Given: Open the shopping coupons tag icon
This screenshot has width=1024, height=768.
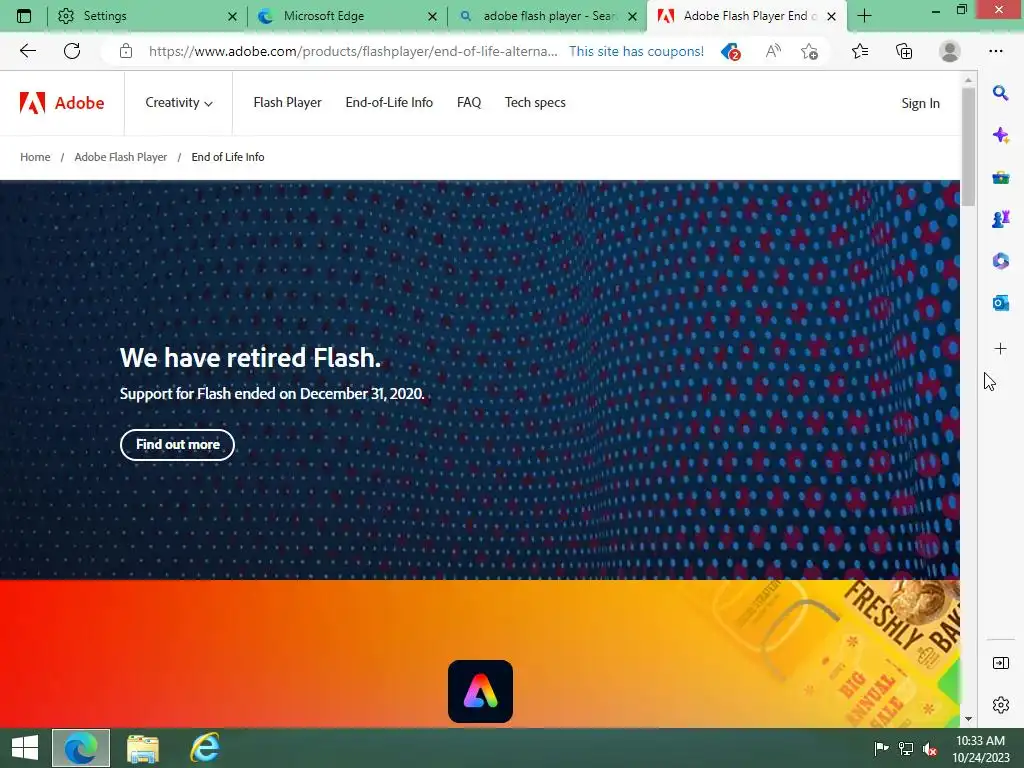Looking at the screenshot, I should point(730,51).
